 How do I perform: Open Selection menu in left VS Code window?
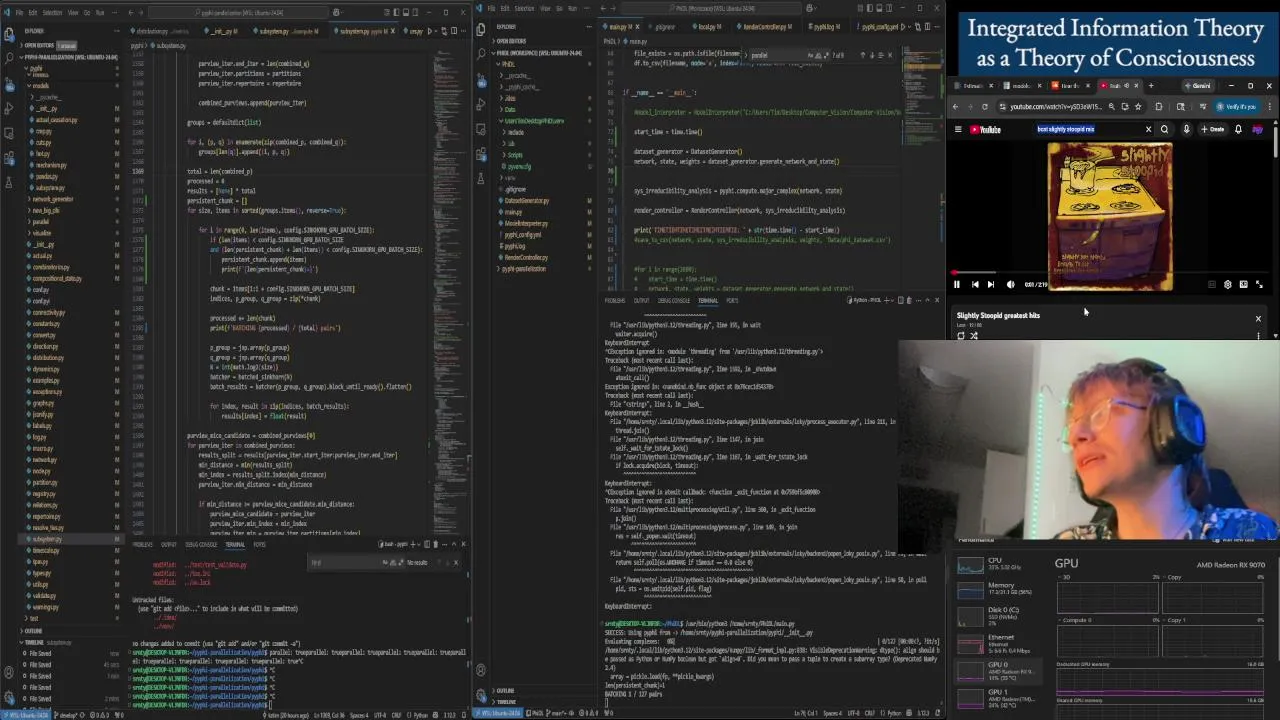point(52,13)
